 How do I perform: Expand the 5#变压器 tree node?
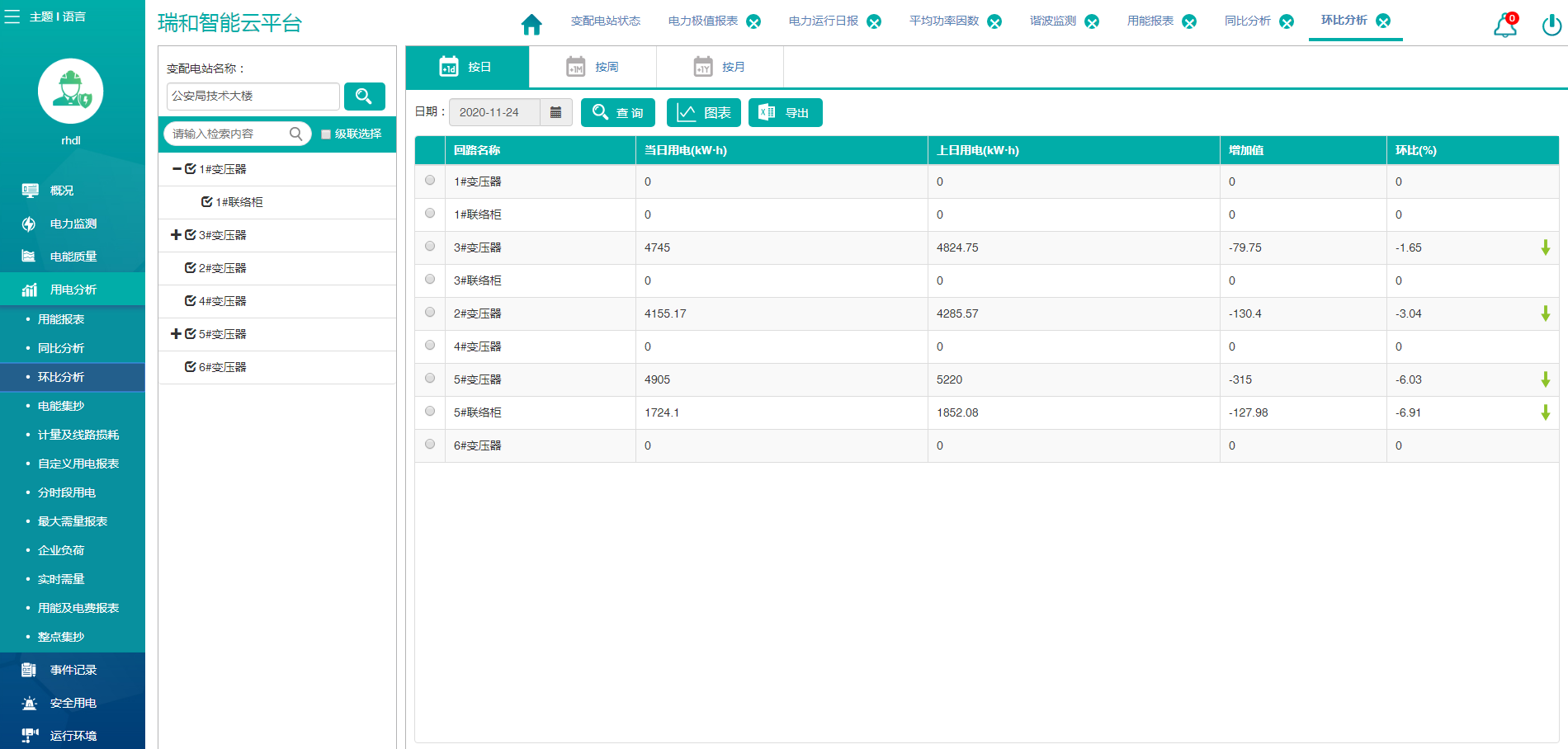click(176, 334)
